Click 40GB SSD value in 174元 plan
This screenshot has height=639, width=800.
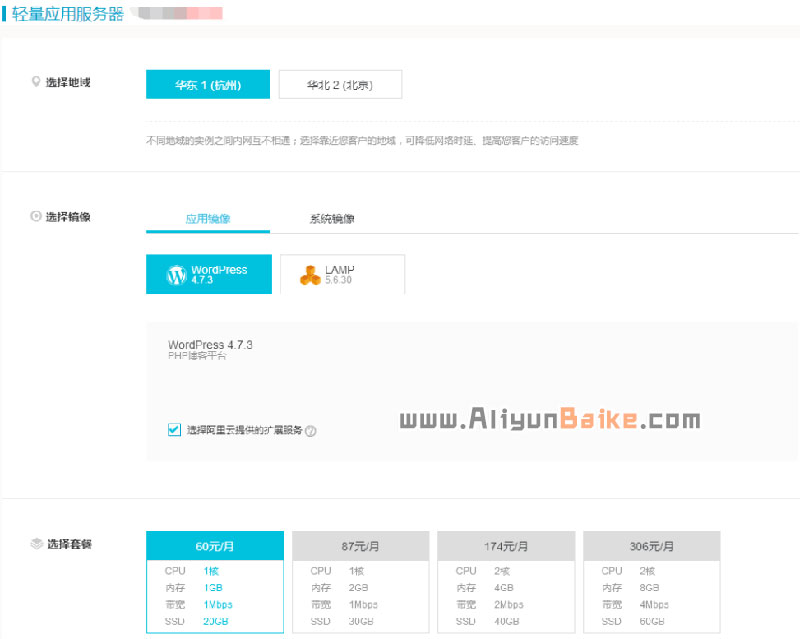point(507,622)
